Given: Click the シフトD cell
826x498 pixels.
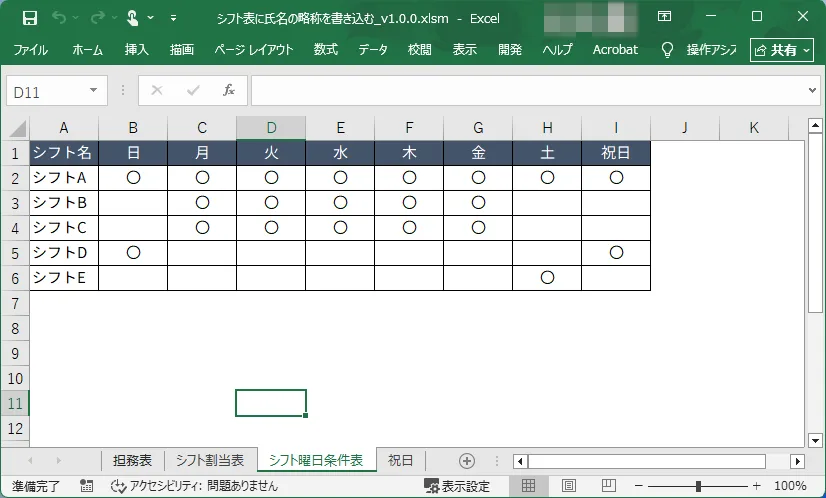Looking at the screenshot, I should click(x=64, y=253).
